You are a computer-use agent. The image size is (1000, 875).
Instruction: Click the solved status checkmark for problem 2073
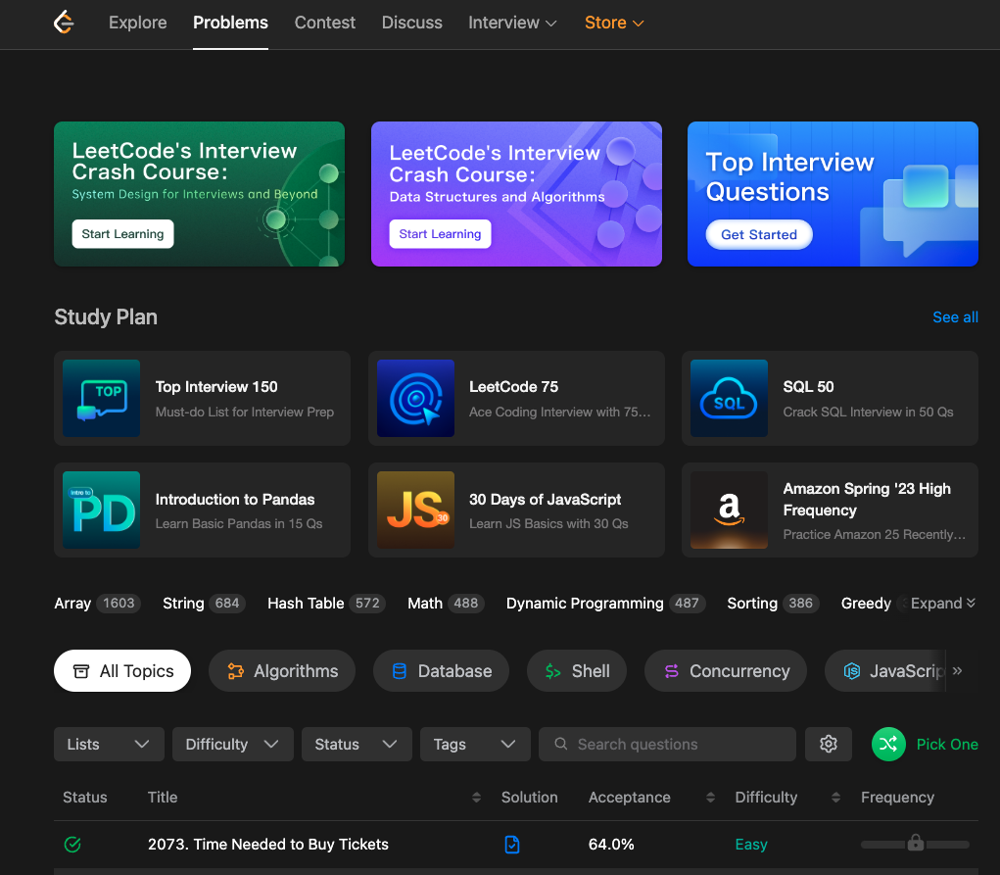(x=72, y=844)
